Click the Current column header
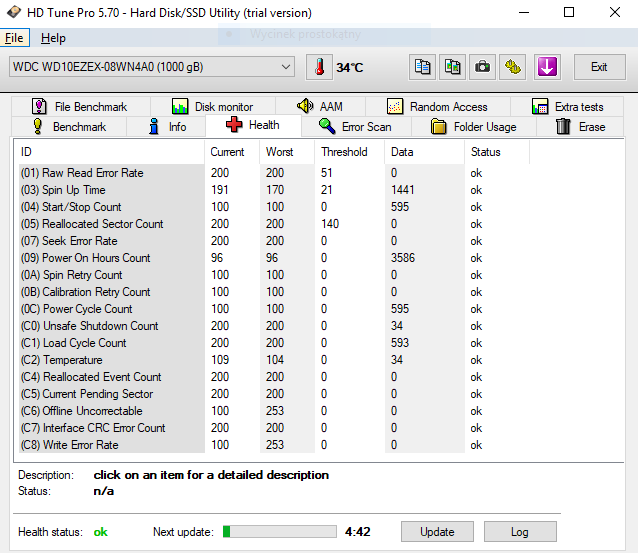638x553 pixels. click(232, 152)
